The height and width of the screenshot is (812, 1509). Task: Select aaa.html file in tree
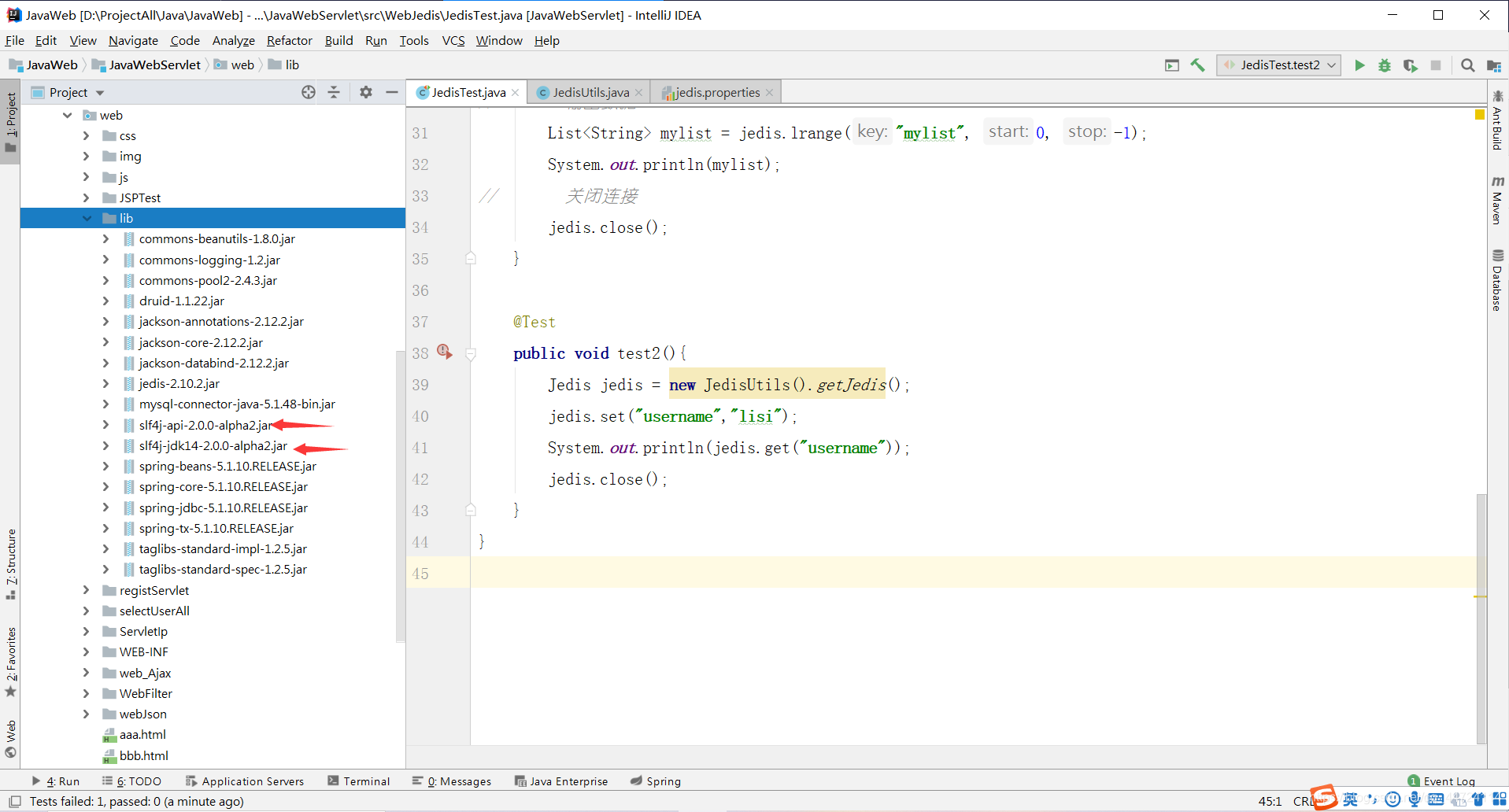[142, 735]
